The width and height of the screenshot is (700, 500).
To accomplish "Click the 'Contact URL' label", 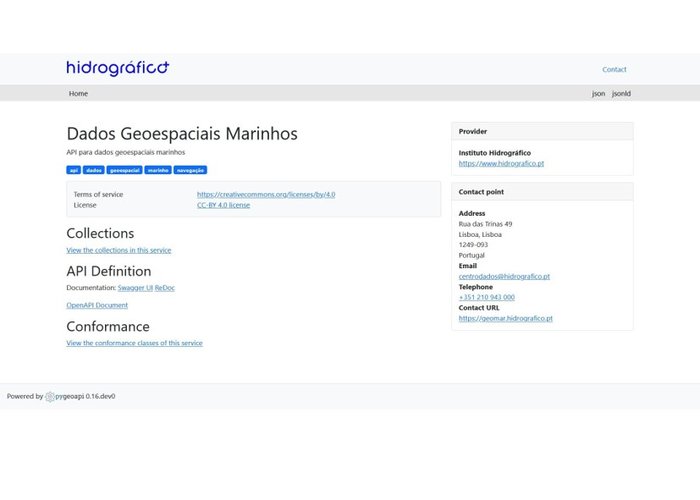I will click(x=479, y=308).
